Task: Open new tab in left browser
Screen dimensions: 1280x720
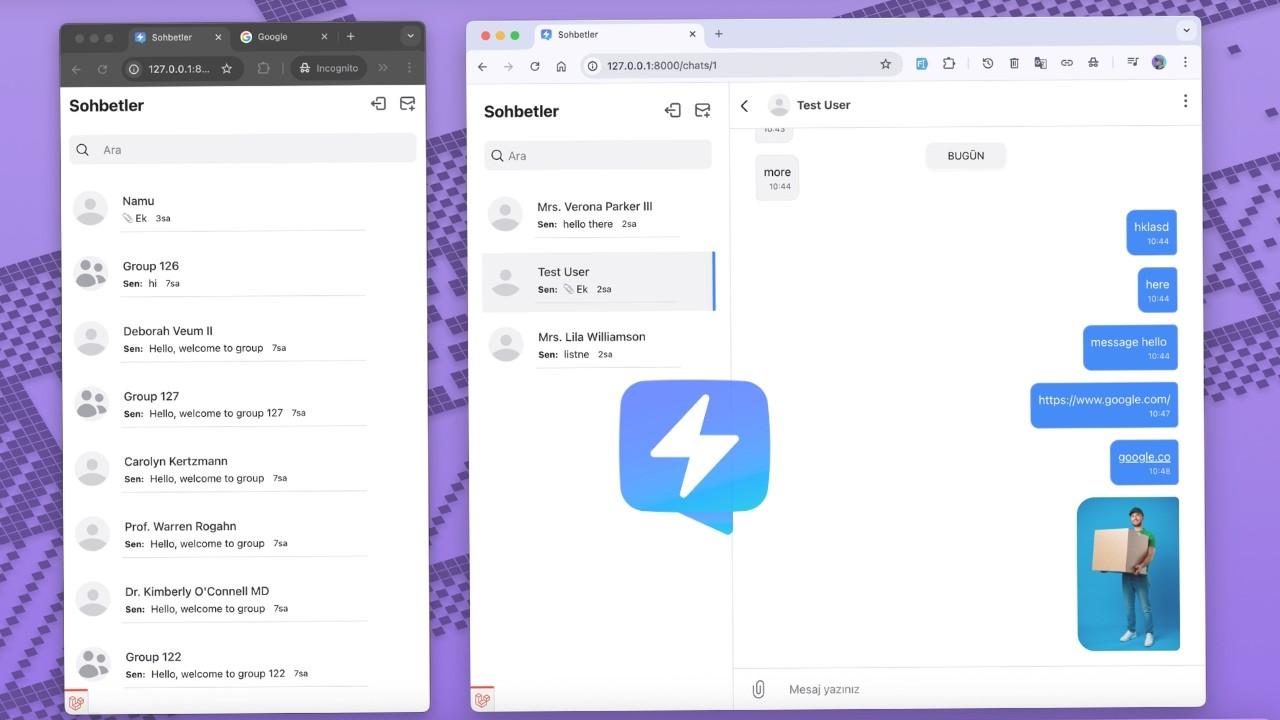Action: tap(350, 37)
